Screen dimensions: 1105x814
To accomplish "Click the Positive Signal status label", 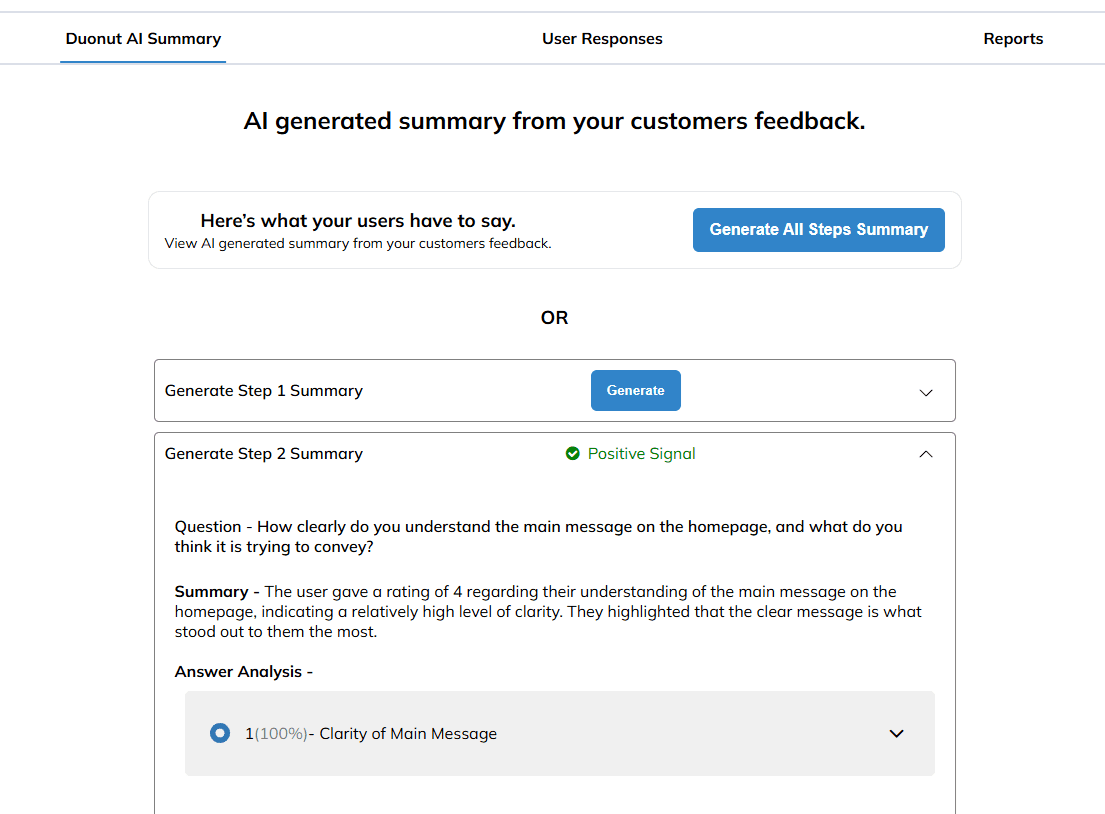I will [x=641, y=454].
